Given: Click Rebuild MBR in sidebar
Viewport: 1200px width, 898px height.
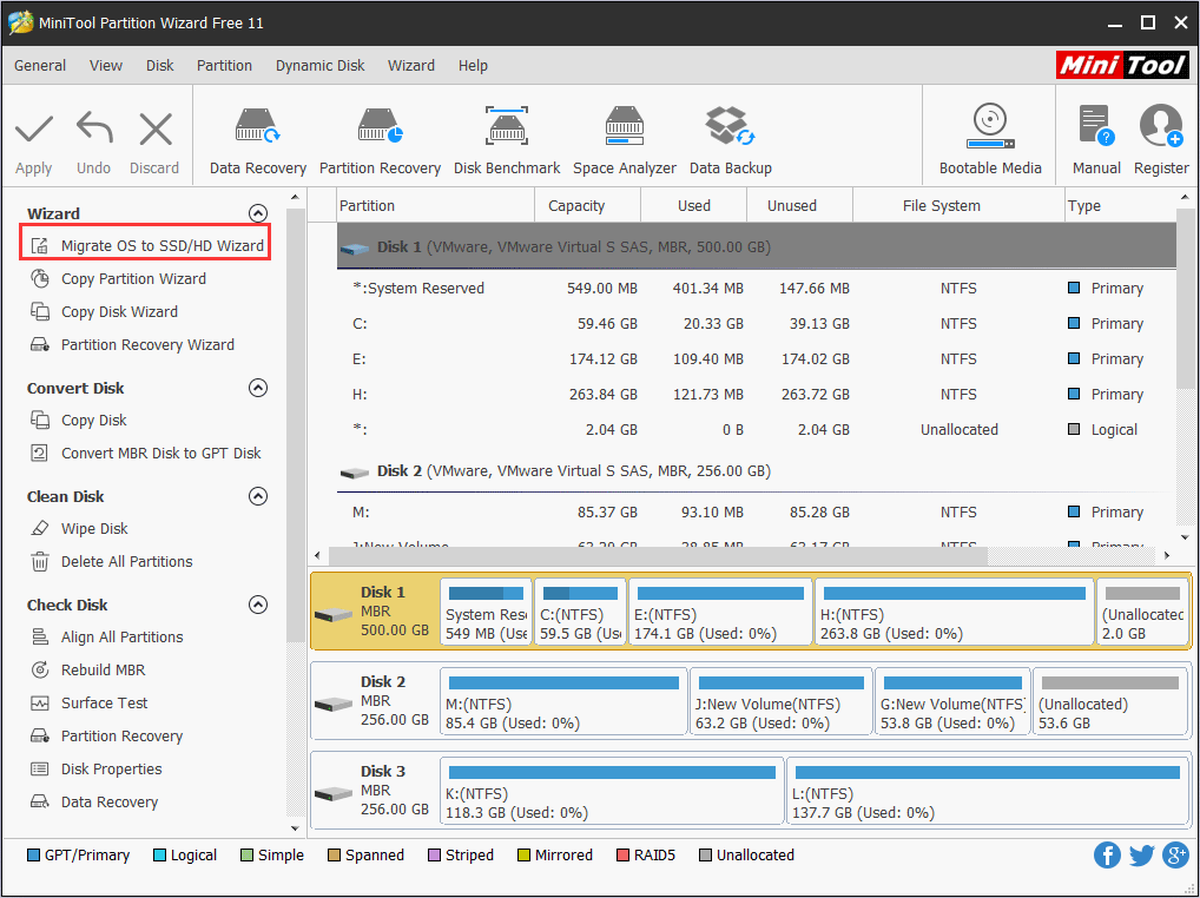Looking at the screenshot, I should [103, 670].
